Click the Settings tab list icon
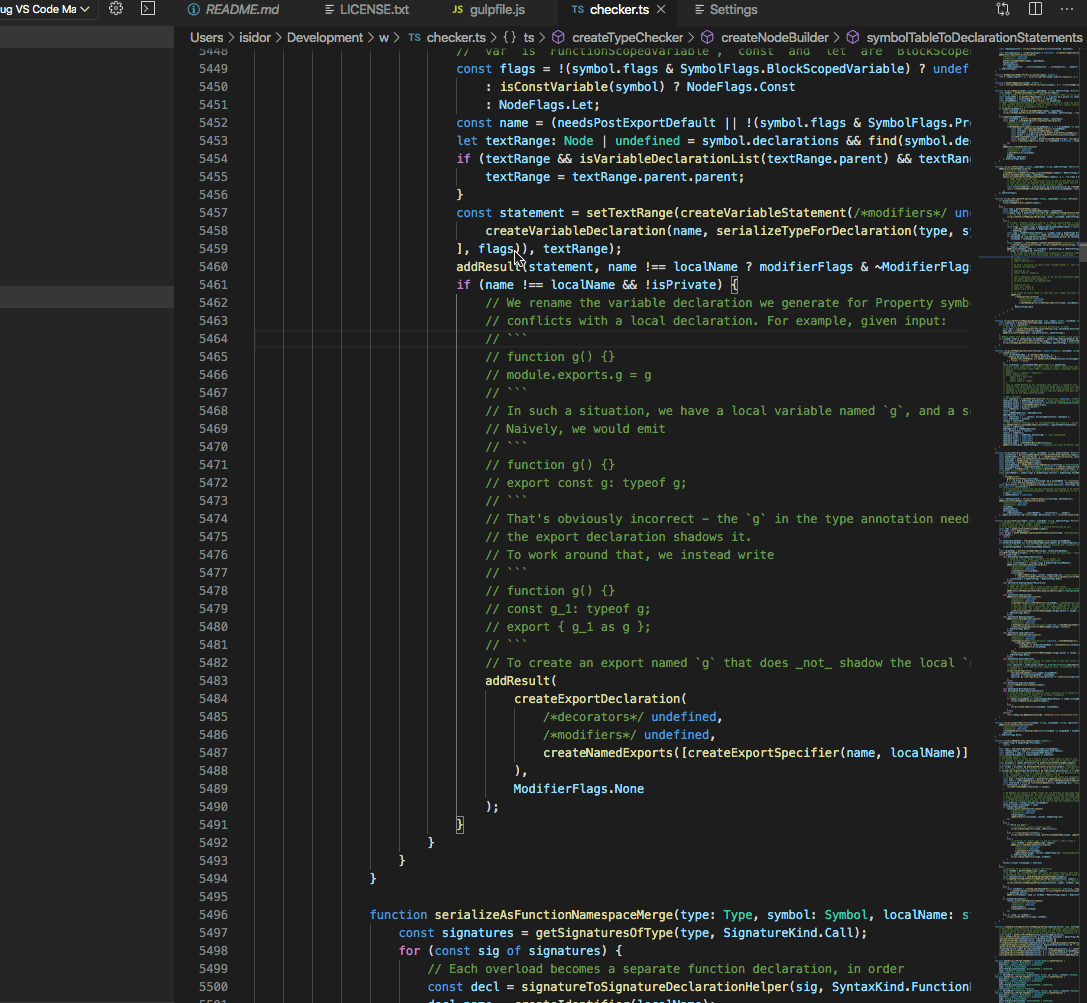Viewport: 1087px width, 1003px height. coord(699,10)
